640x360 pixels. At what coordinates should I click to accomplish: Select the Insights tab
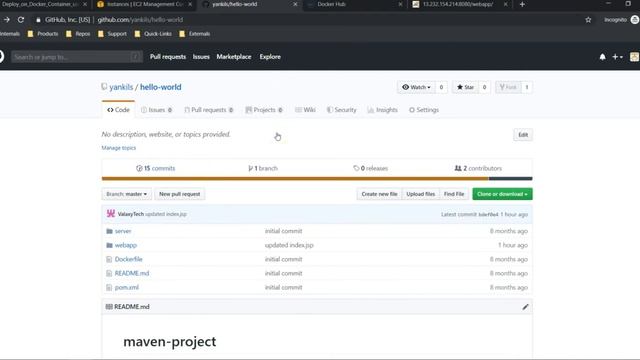(x=383, y=110)
